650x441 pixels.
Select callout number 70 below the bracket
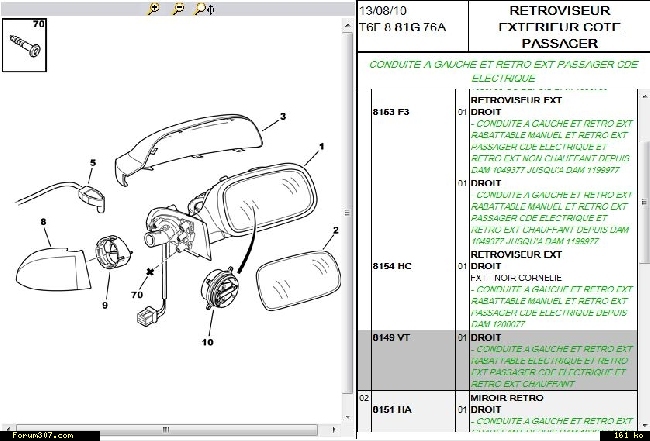(x=136, y=295)
